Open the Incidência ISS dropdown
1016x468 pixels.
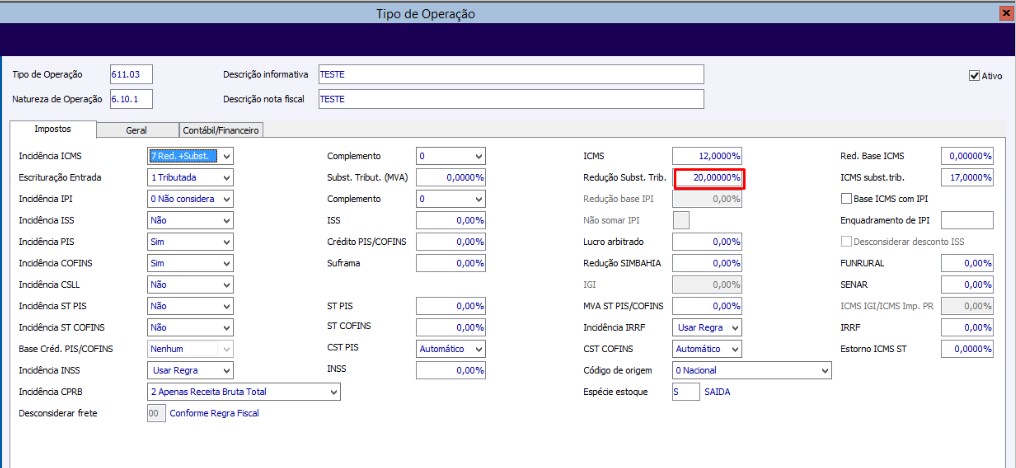190,220
